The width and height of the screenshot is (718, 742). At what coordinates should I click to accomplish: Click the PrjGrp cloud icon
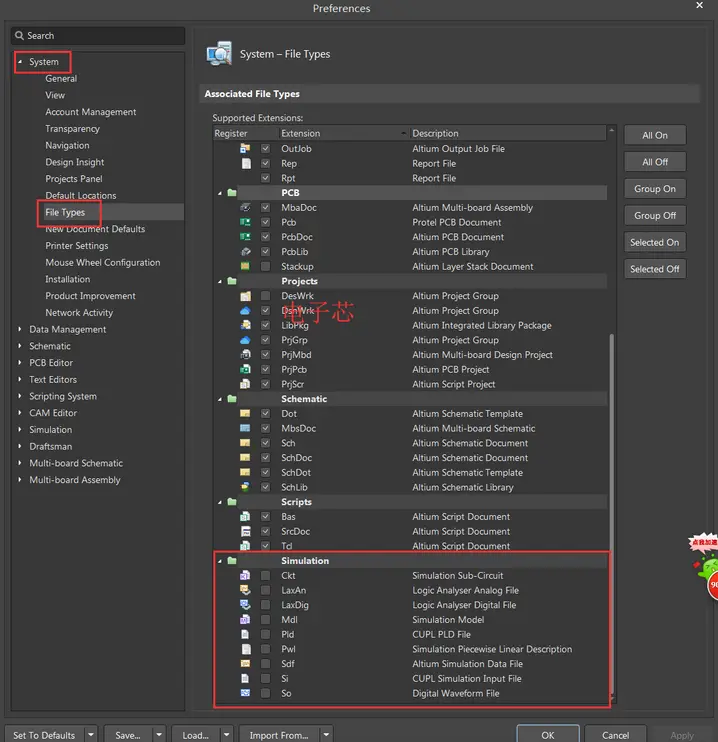[x=245, y=340]
